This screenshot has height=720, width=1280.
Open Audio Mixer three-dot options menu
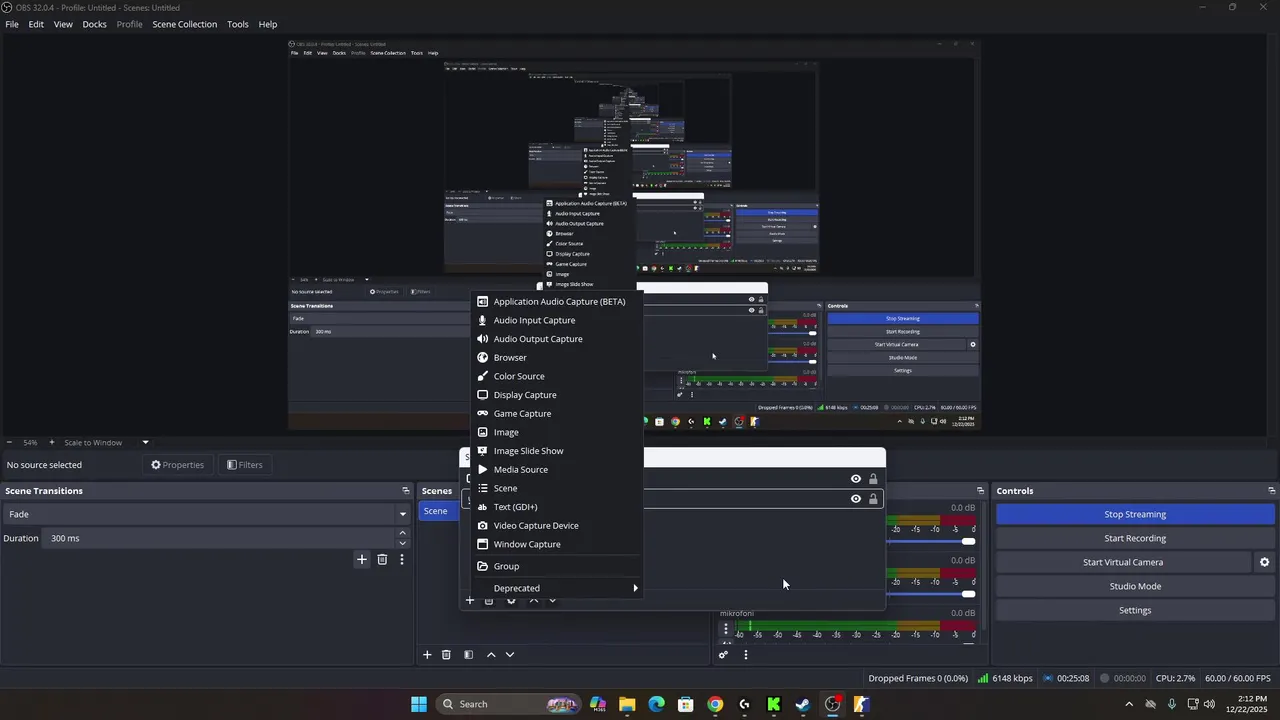(x=745, y=655)
